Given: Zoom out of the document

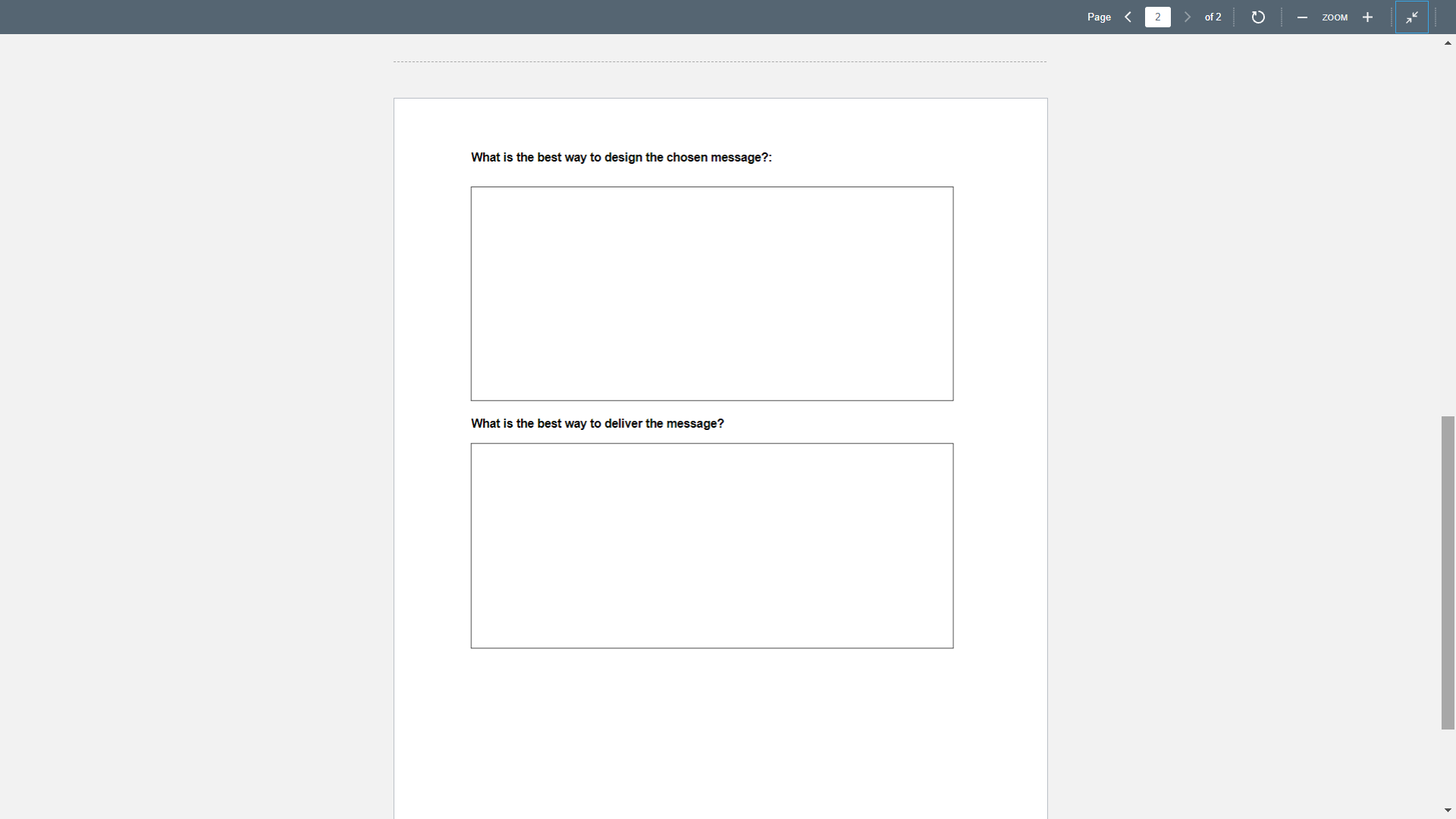Looking at the screenshot, I should 1302,17.
